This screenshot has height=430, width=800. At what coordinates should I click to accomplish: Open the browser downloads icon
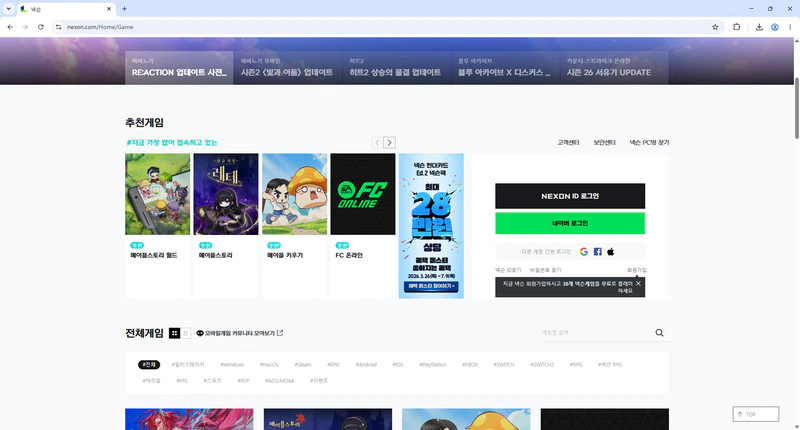coord(759,27)
